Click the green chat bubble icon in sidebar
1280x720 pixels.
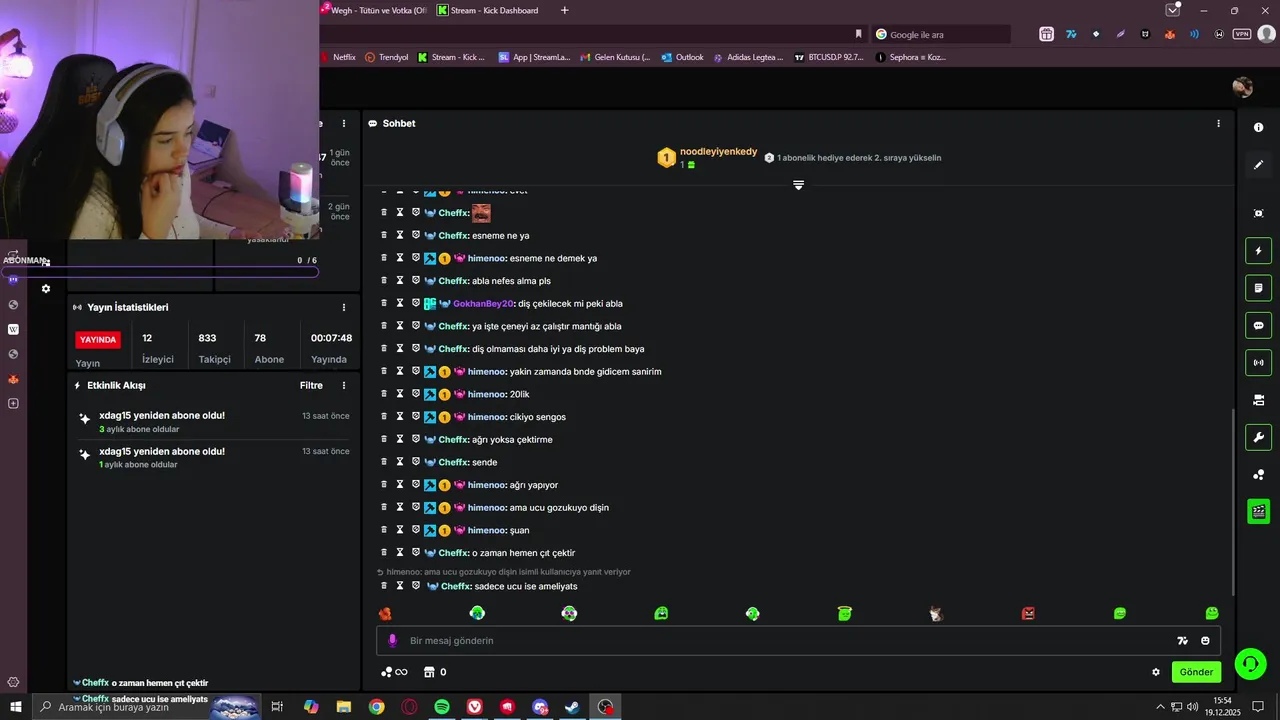(x=1258, y=325)
